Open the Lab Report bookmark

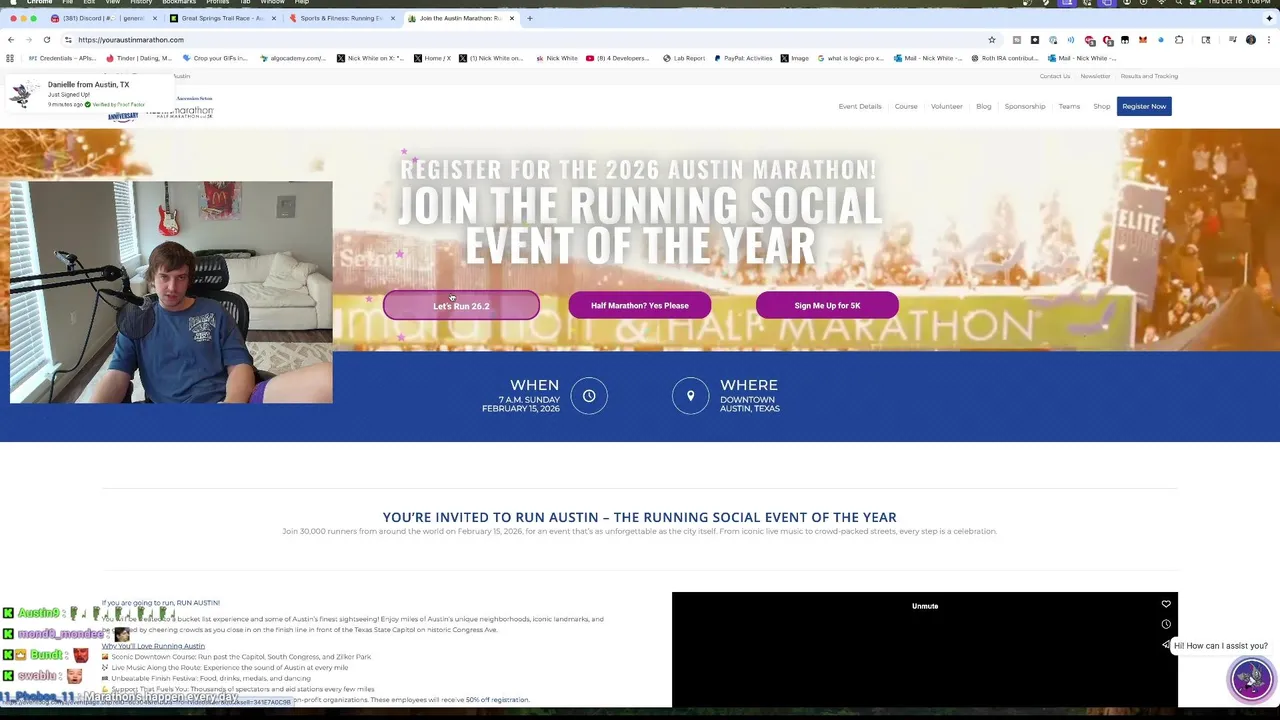(684, 58)
